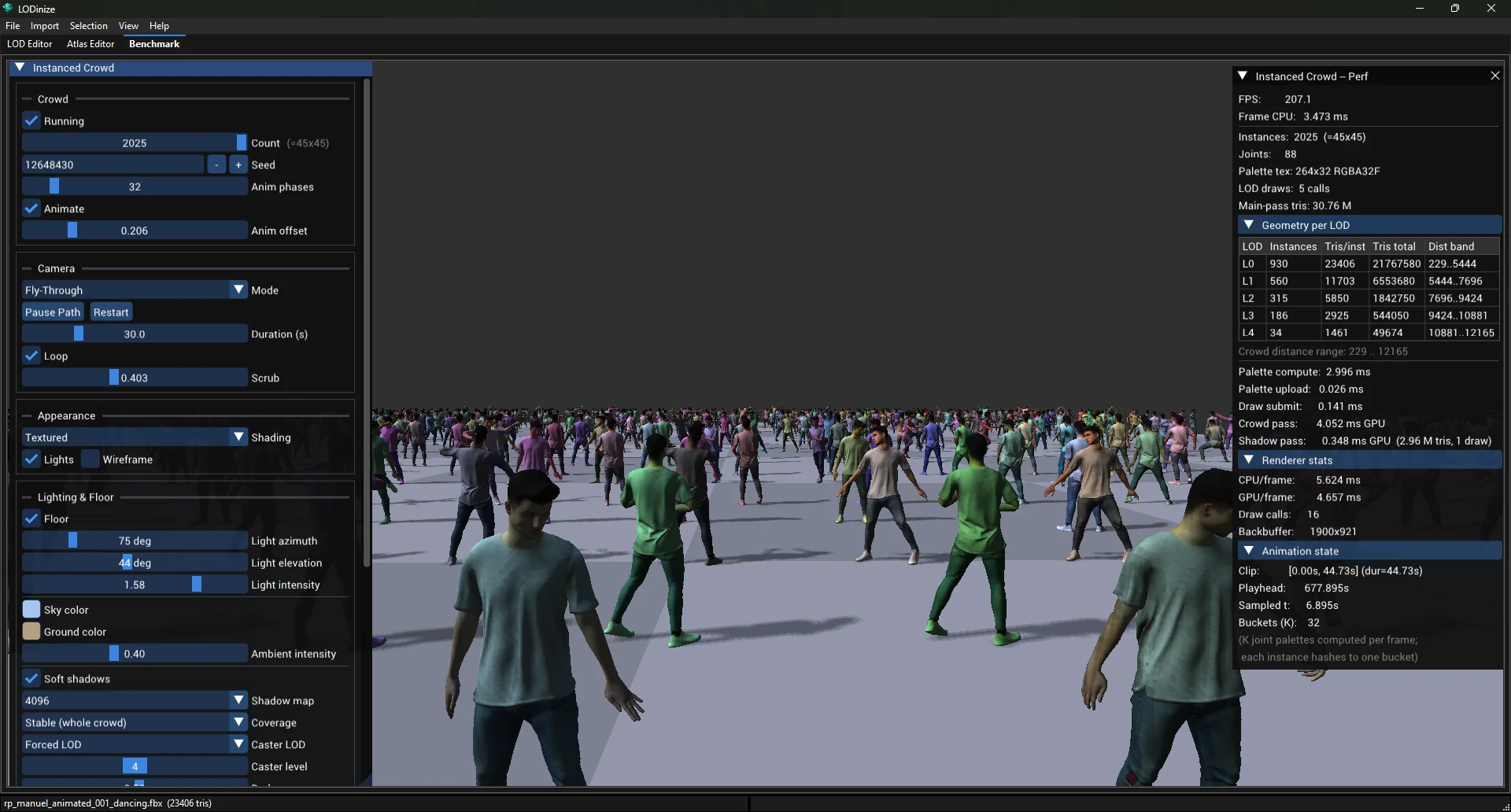Decrease Seed with the minus button
This screenshot has height=812, width=1511.
[x=216, y=164]
